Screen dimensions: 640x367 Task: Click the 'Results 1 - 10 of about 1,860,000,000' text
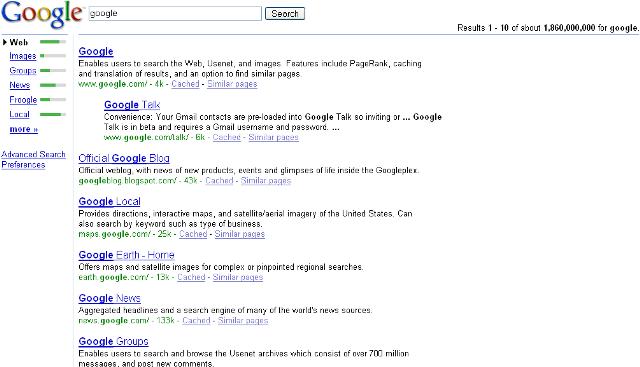pos(526,28)
